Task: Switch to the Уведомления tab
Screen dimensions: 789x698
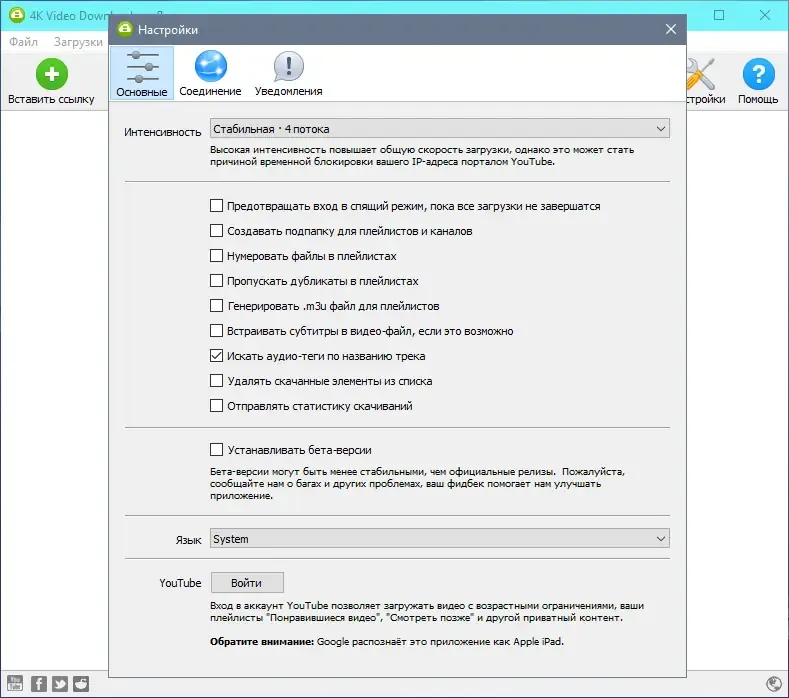Action: pyautogui.click(x=288, y=73)
